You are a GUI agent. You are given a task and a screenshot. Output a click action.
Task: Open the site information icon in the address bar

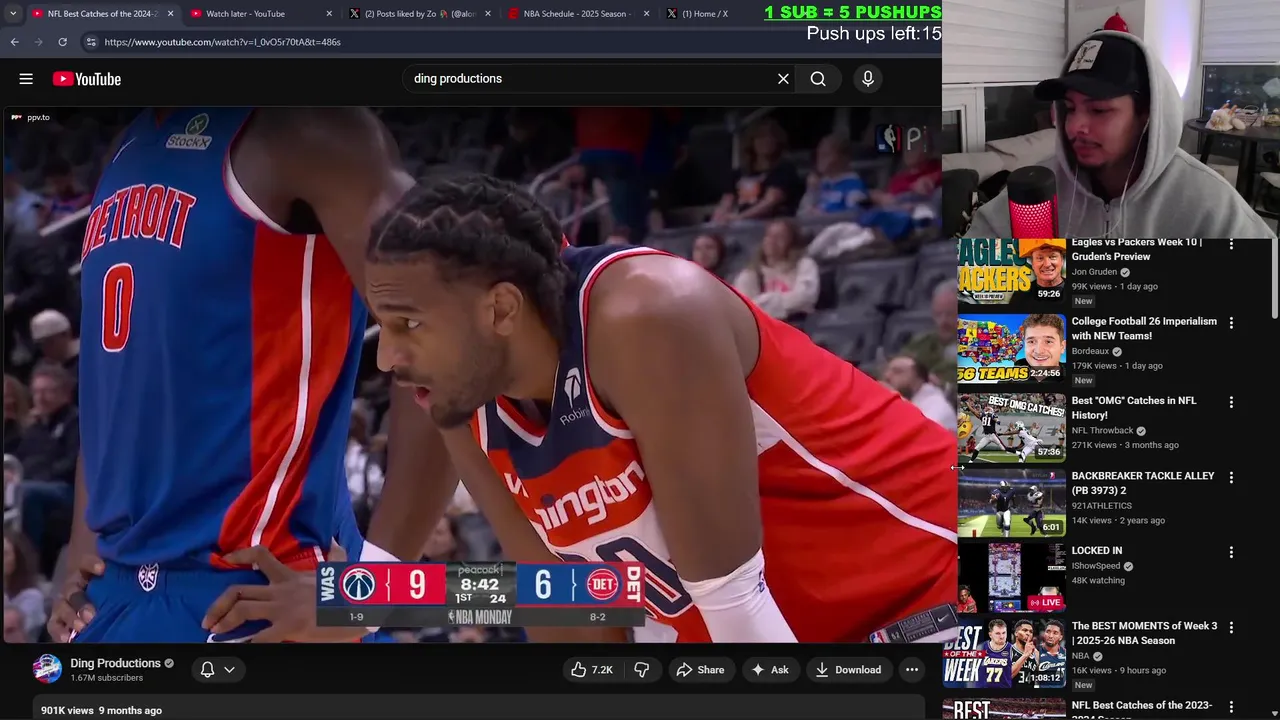tap(91, 42)
